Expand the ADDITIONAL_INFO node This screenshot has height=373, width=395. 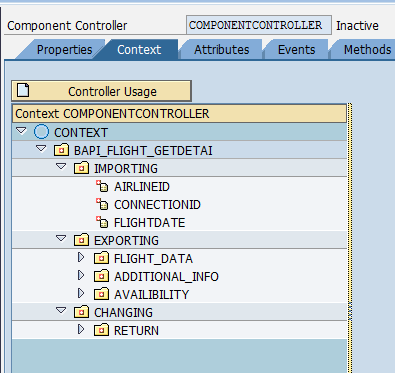pyautogui.click(x=81, y=275)
